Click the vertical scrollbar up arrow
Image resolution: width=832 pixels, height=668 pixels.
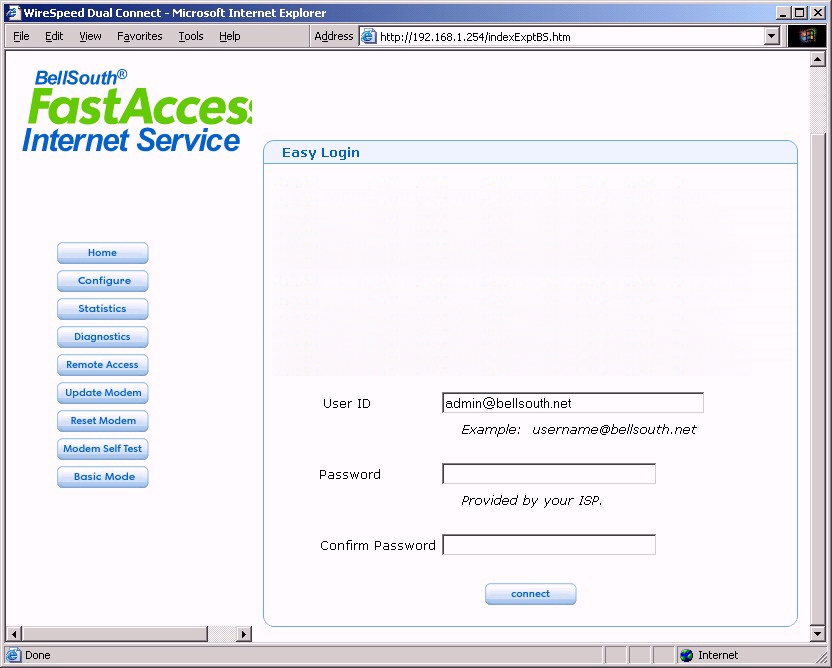click(x=818, y=59)
